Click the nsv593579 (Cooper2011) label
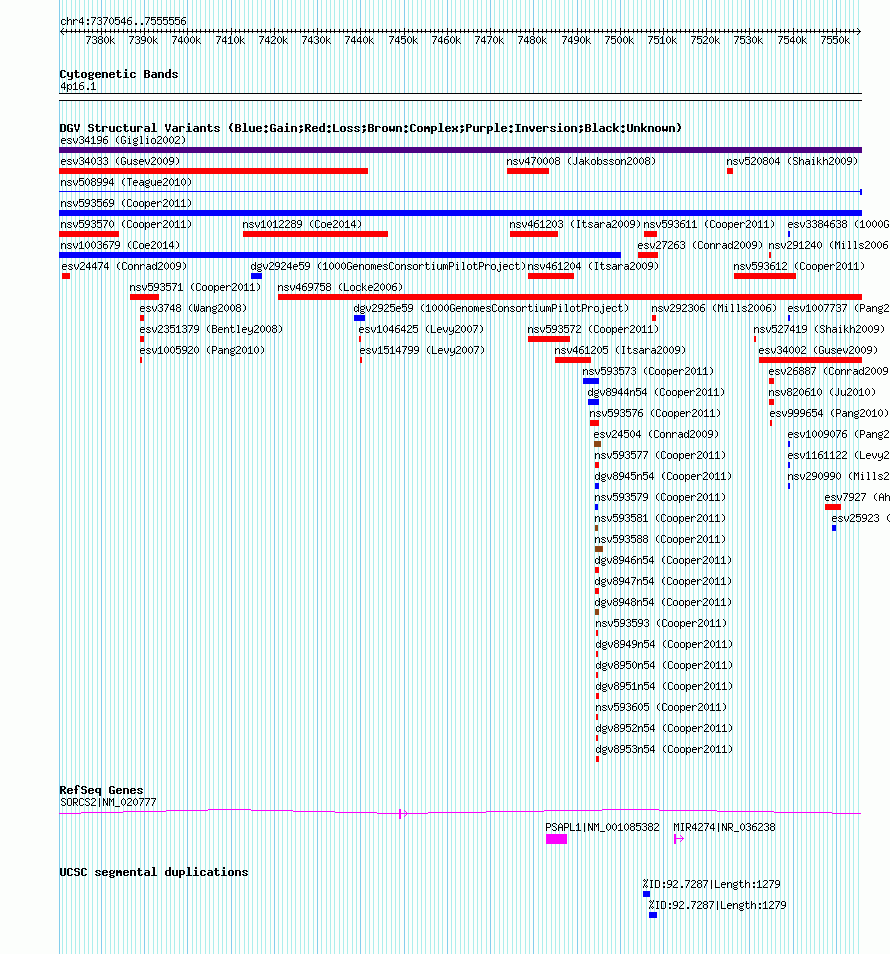This screenshot has width=890, height=954. coord(660,497)
